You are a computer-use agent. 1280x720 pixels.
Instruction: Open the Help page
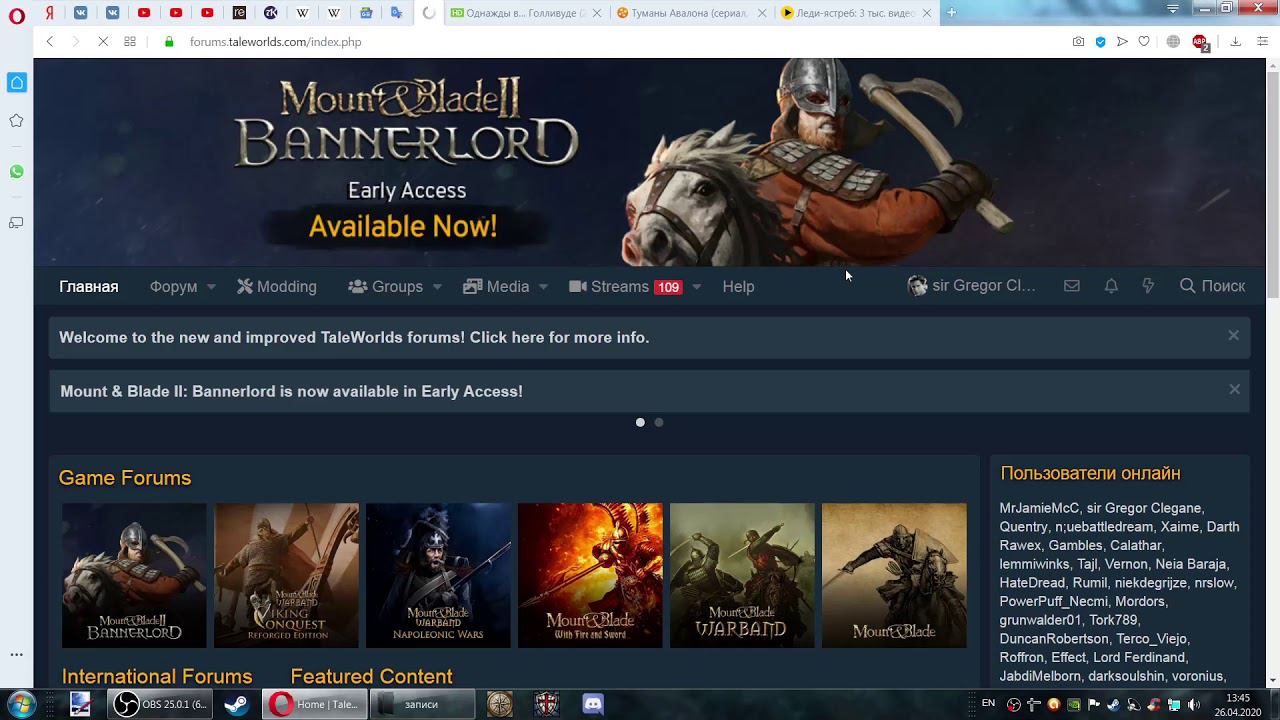point(738,286)
